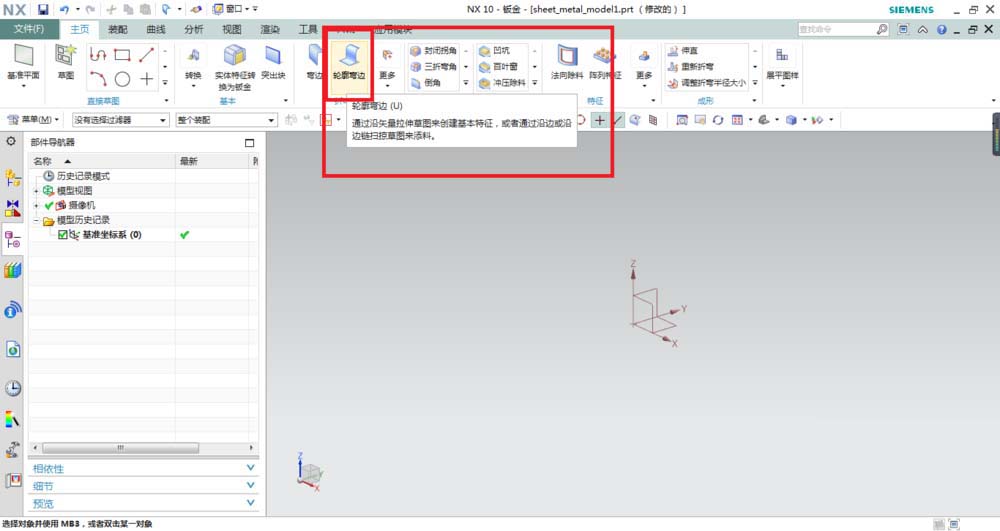Switch to the 渲染 render tab
1000x531 pixels.
(270, 29)
